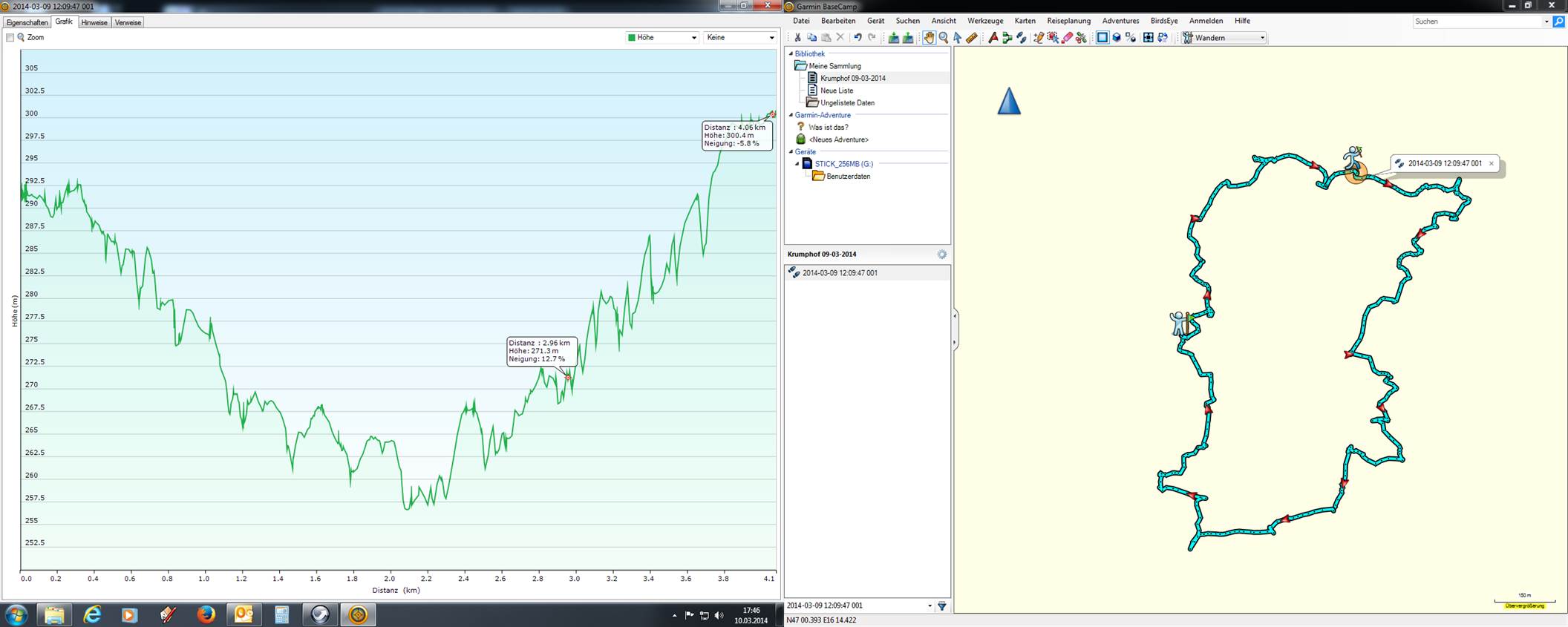Screen dimensions: 1568x627
Task: Click the search magnifier button
Action: 1558,22
